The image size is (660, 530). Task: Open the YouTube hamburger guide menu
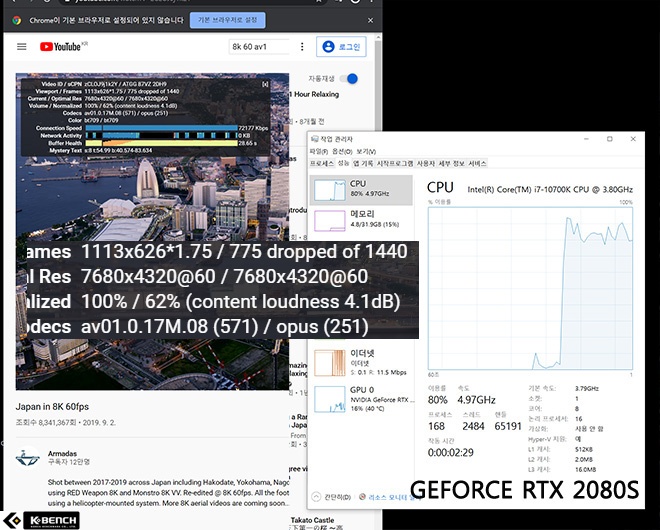tap(21, 47)
